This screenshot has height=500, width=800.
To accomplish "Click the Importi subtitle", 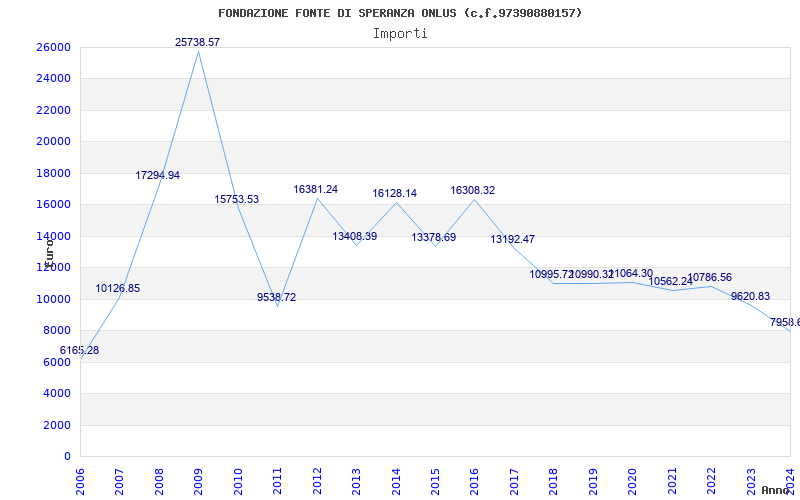I will tap(400, 34).
